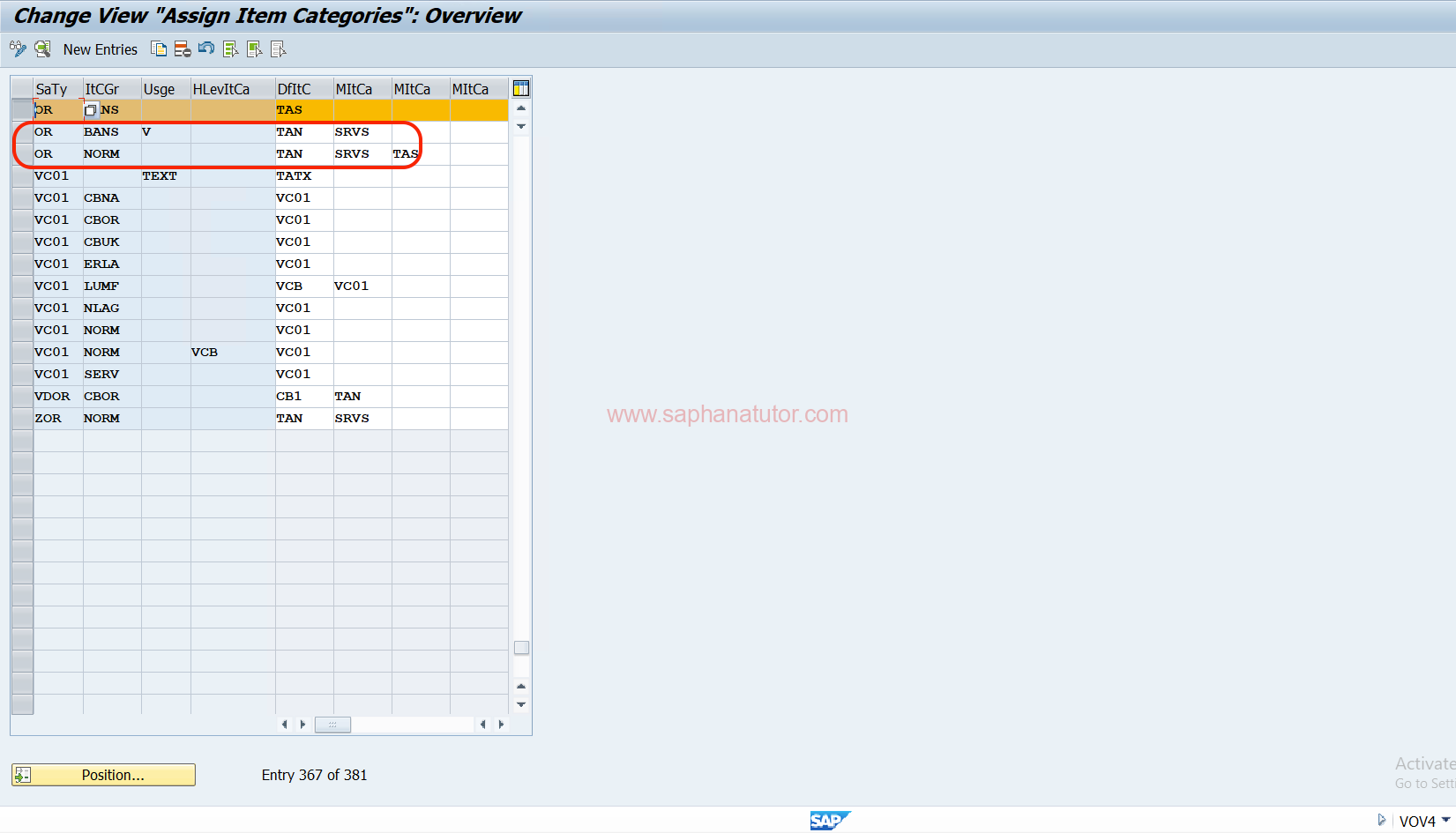Click Select All icon
This screenshot has height=833, width=1456.
click(230, 49)
